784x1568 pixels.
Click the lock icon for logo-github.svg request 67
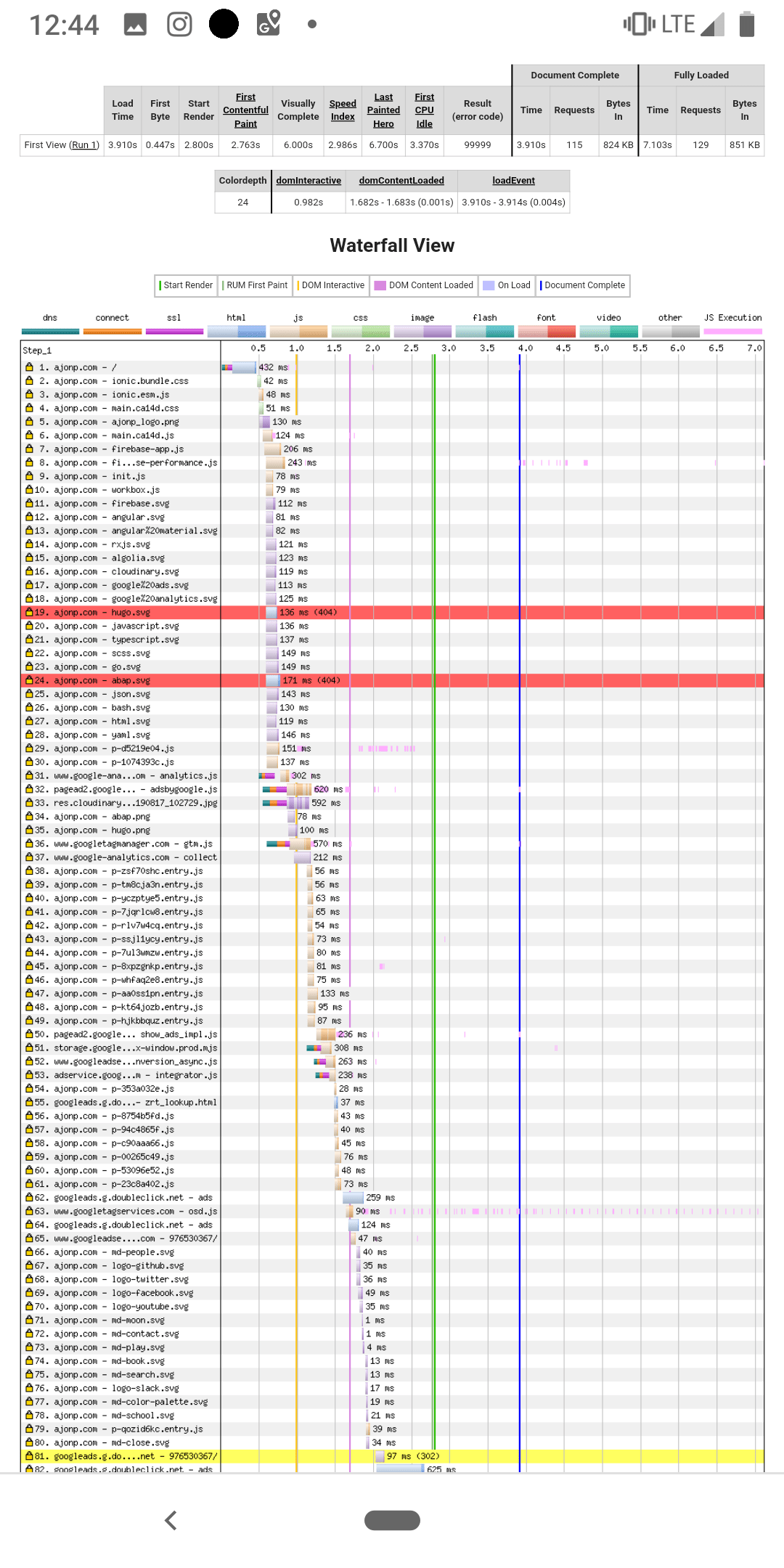tap(29, 1265)
